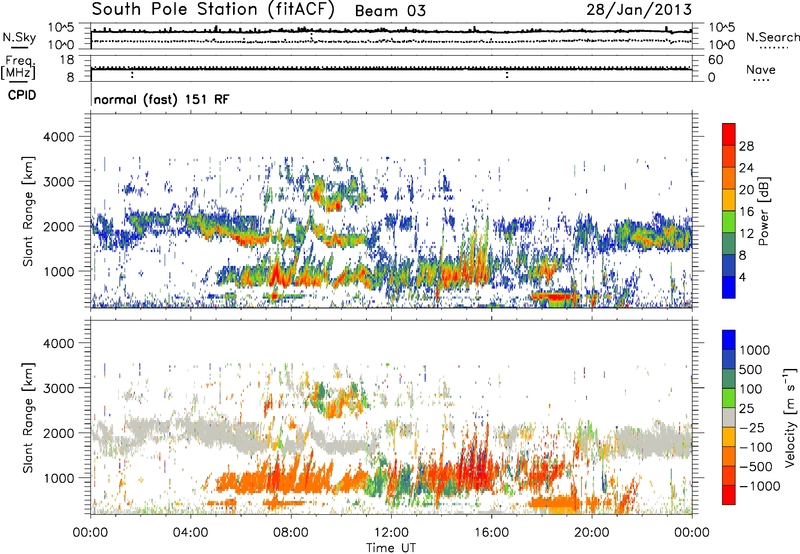This screenshot has height=554, width=800.
Task: Click the 'N.Search' legend label
Action: (x=772, y=37)
